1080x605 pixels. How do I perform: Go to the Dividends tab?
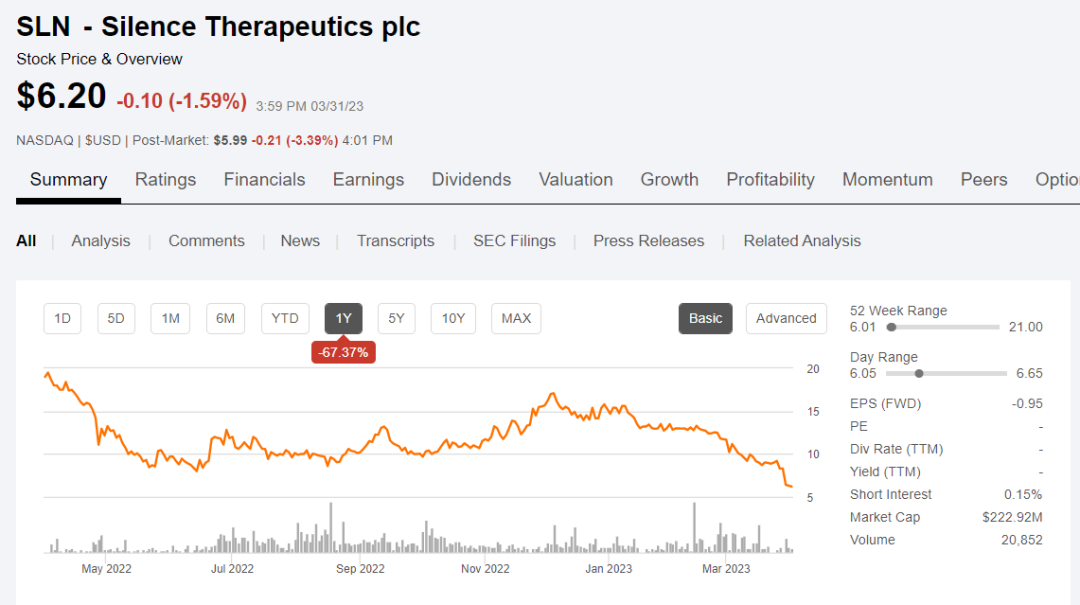[471, 180]
